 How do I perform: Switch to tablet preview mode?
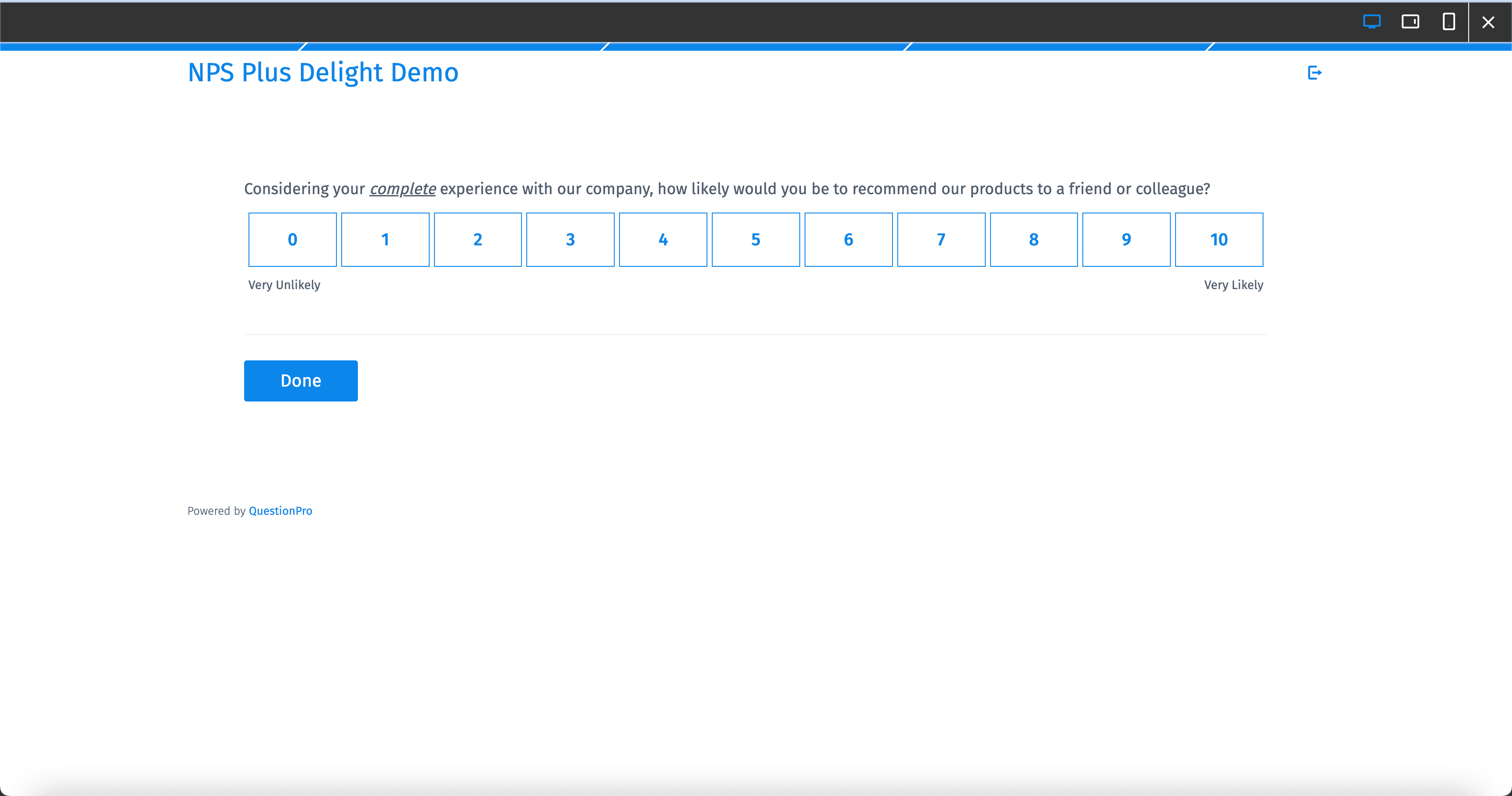coord(1411,22)
